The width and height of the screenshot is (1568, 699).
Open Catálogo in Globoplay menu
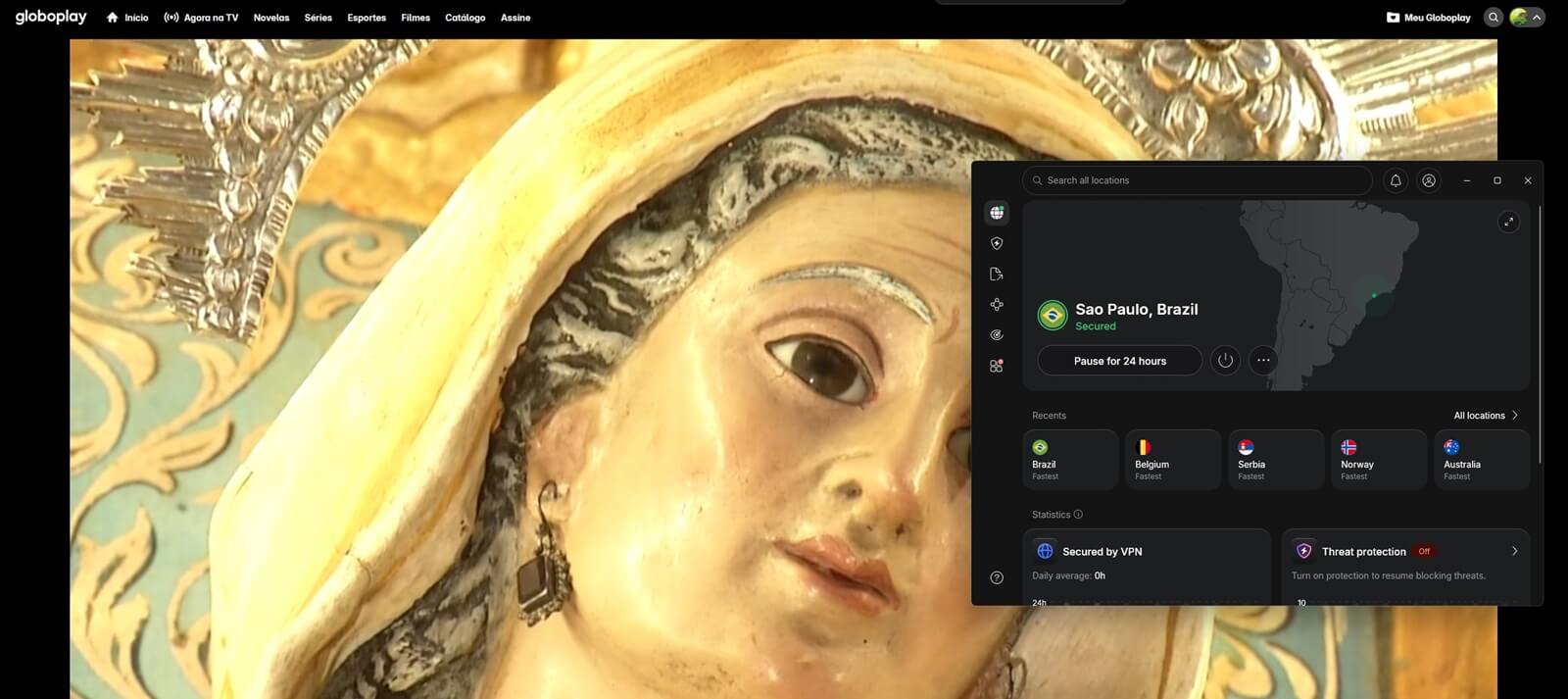(465, 18)
